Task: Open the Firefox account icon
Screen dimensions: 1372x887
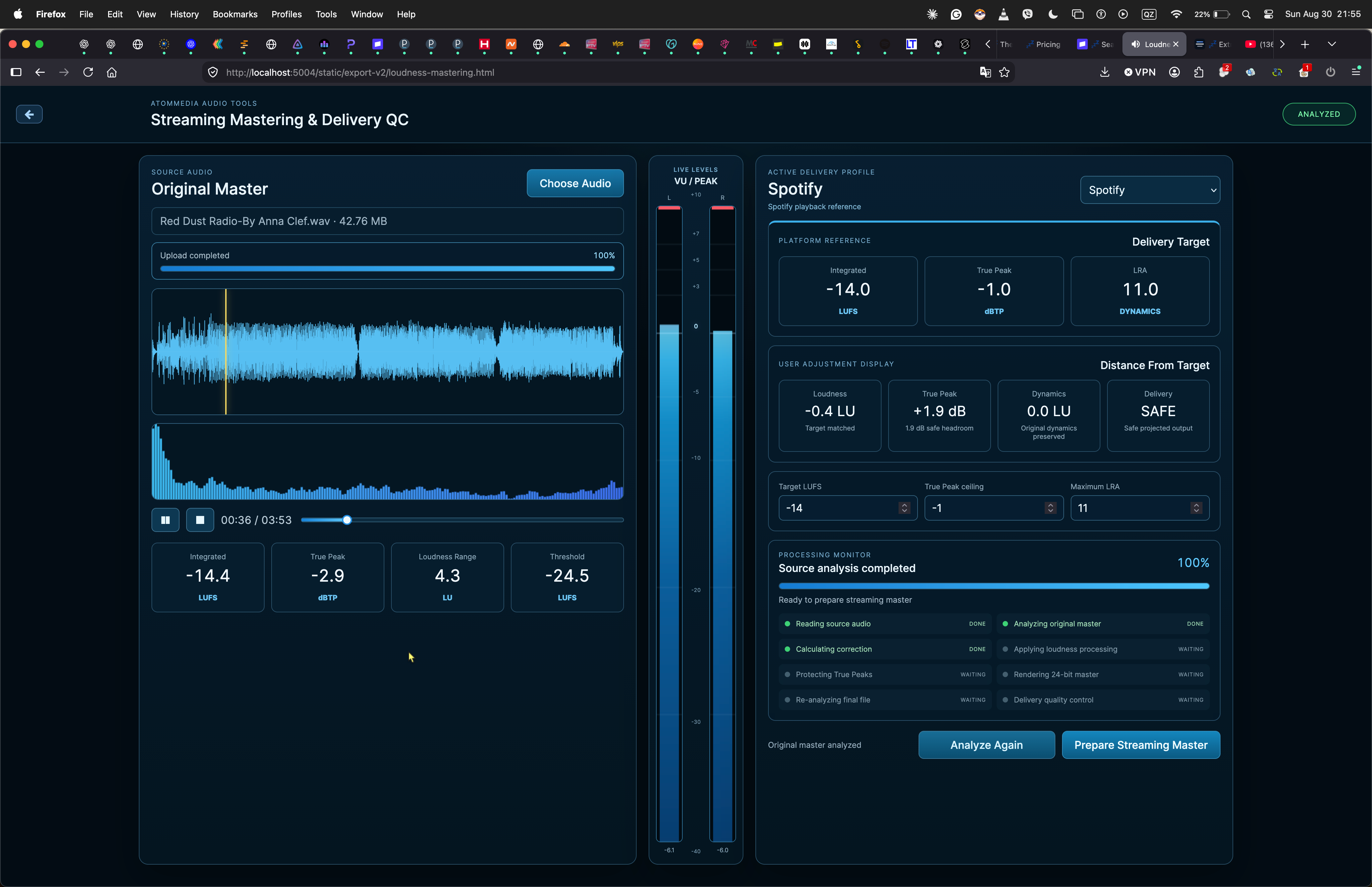Action: pos(1174,72)
